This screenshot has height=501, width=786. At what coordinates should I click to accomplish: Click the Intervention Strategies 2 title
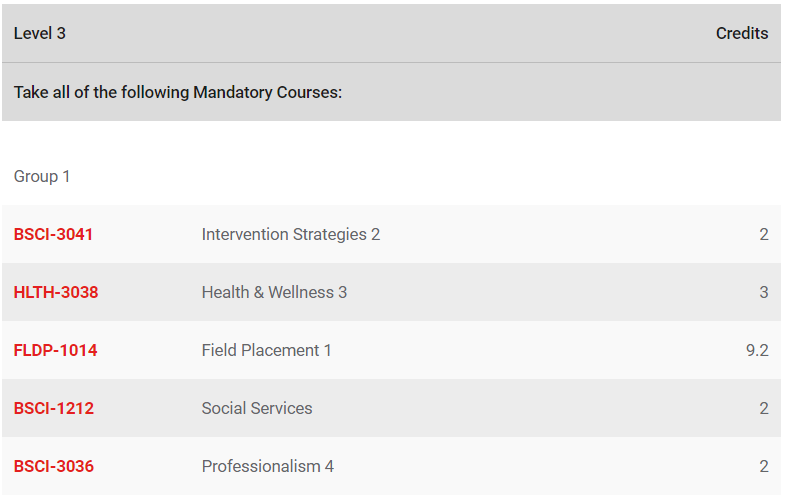[x=290, y=235]
